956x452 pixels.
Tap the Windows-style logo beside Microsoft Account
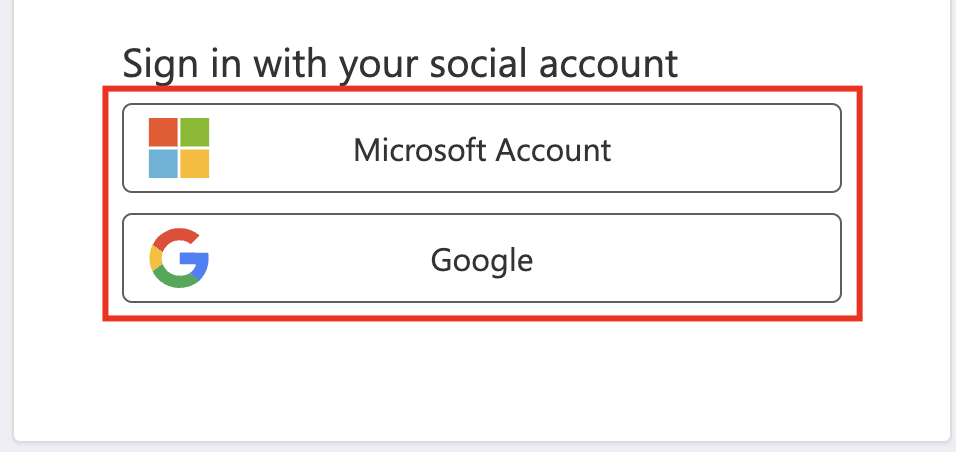tap(179, 148)
